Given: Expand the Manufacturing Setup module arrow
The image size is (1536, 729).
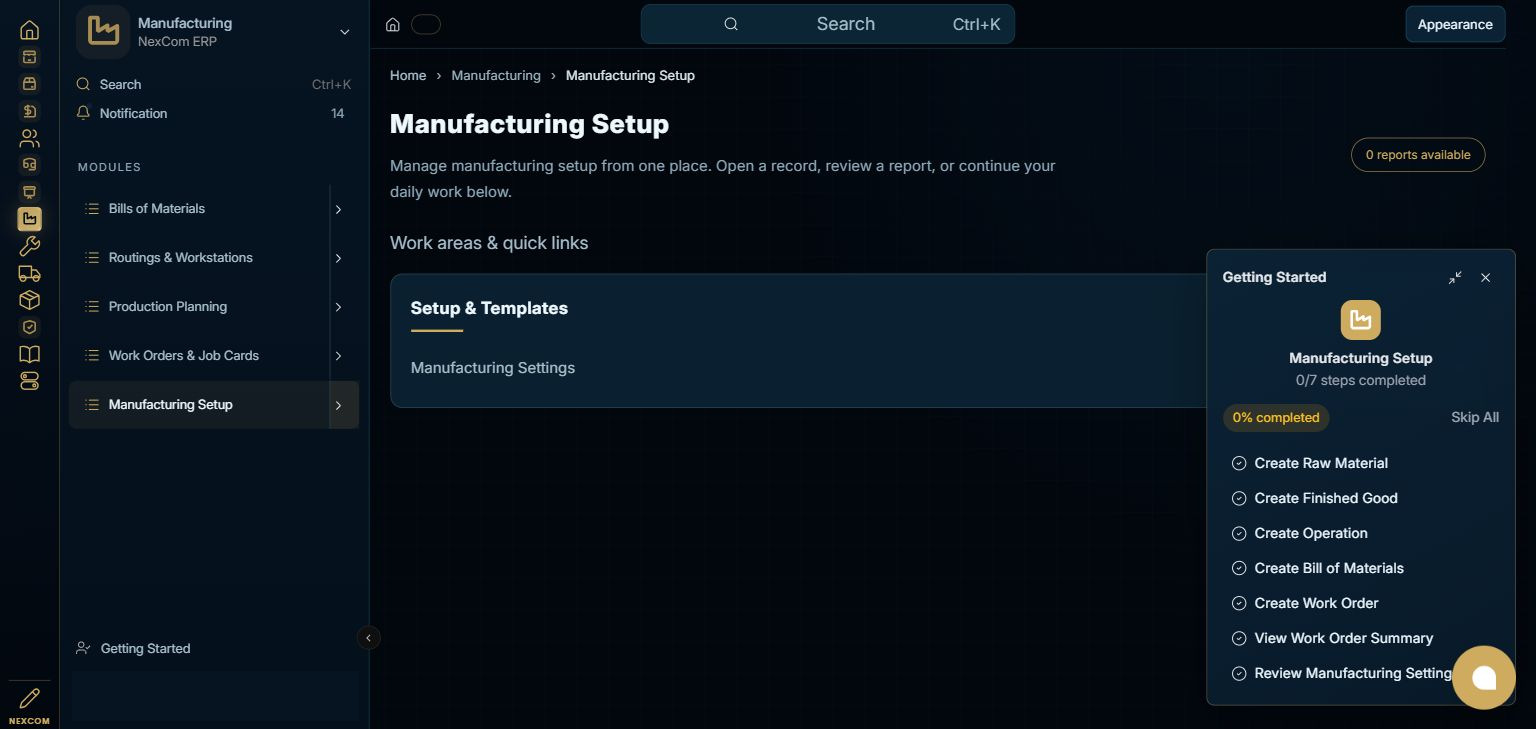Looking at the screenshot, I should (x=338, y=405).
